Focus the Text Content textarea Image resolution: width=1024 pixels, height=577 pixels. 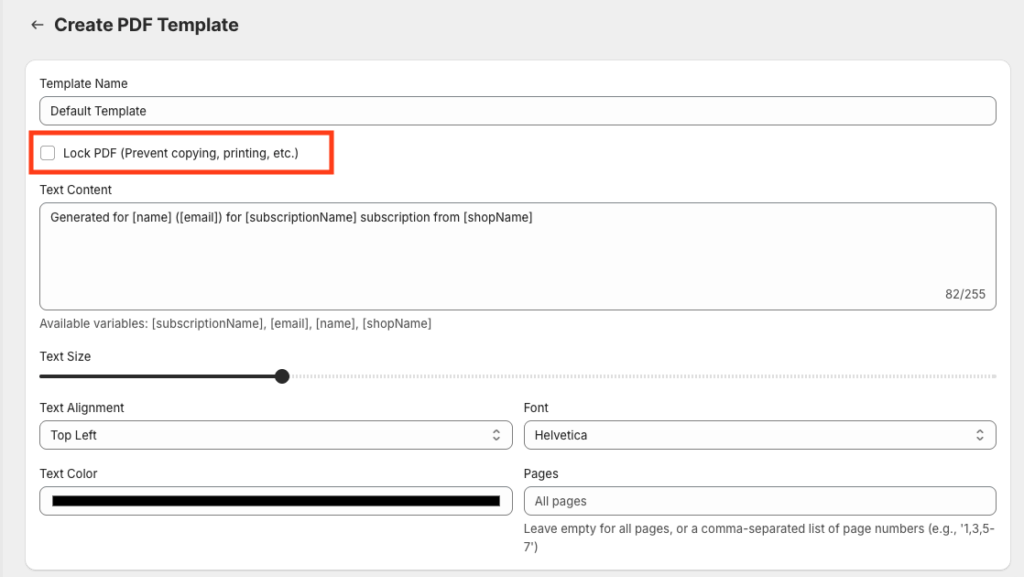tap(517, 256)
